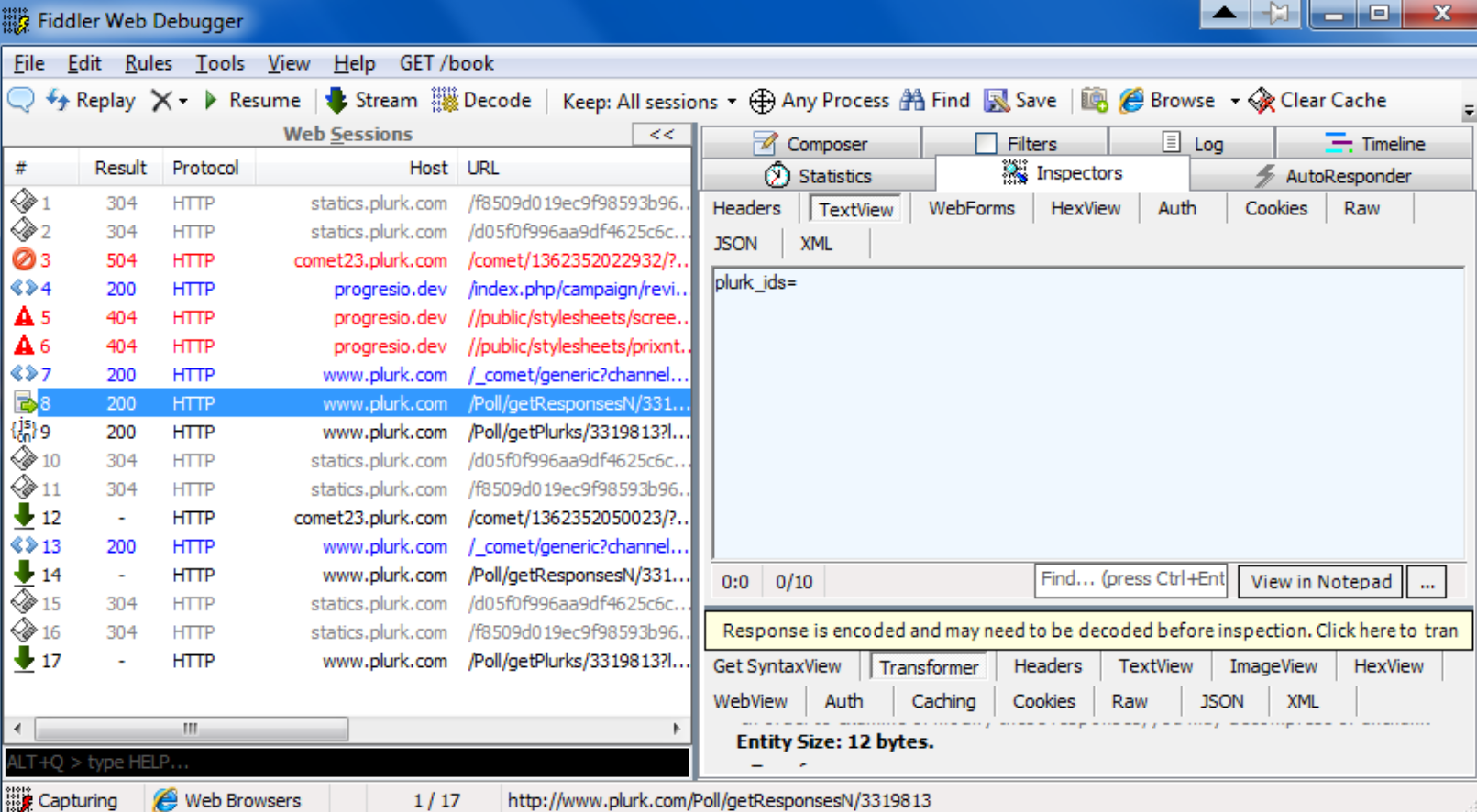Open the Remove sessions dropdown arrow
Screen dimensions: 1477x812
point(183,101)
